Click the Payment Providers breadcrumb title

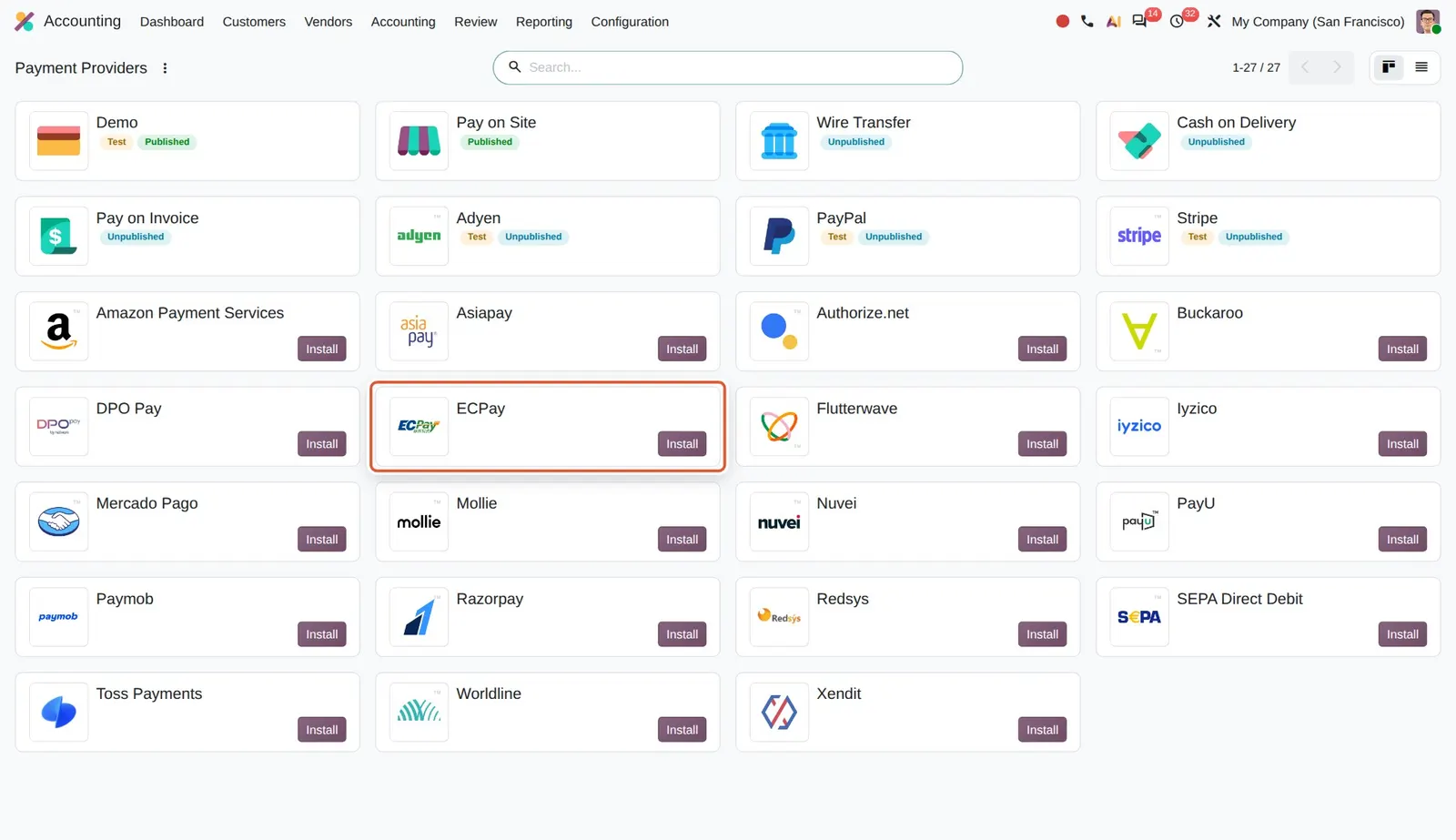[x=81, y=68]
